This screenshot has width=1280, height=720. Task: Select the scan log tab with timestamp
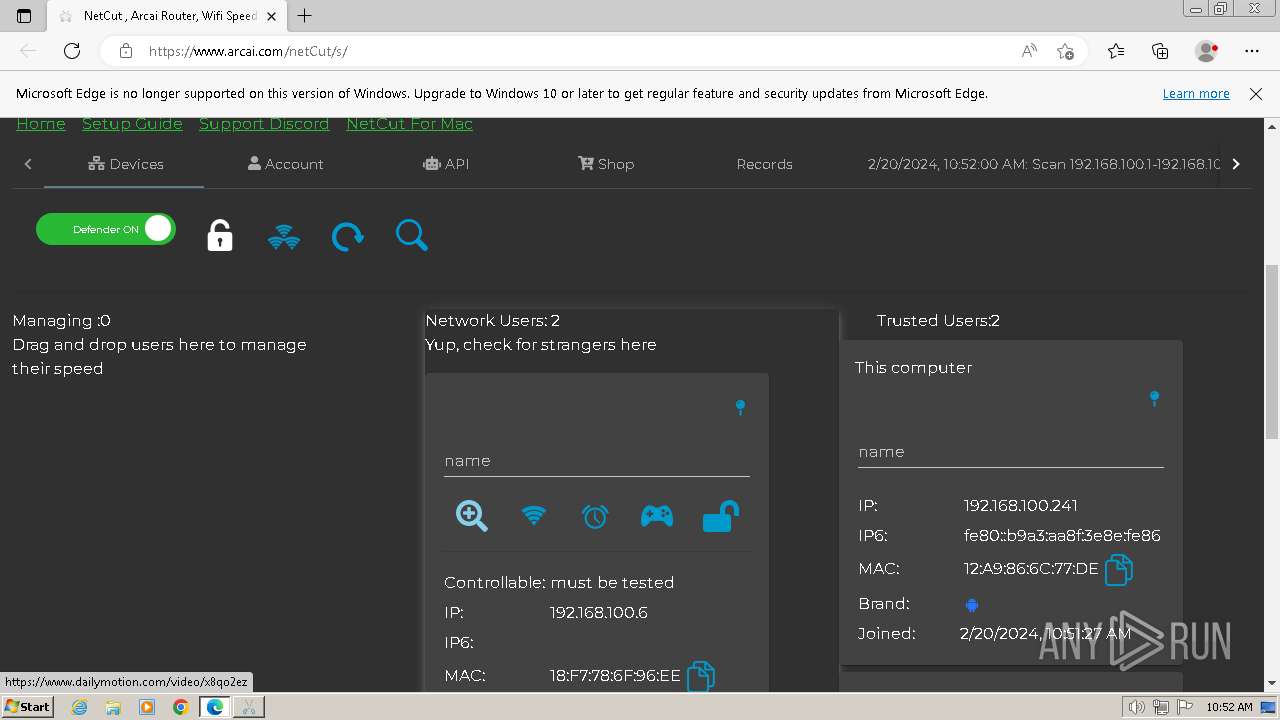pyautogui.click(x=1044, y=164)
